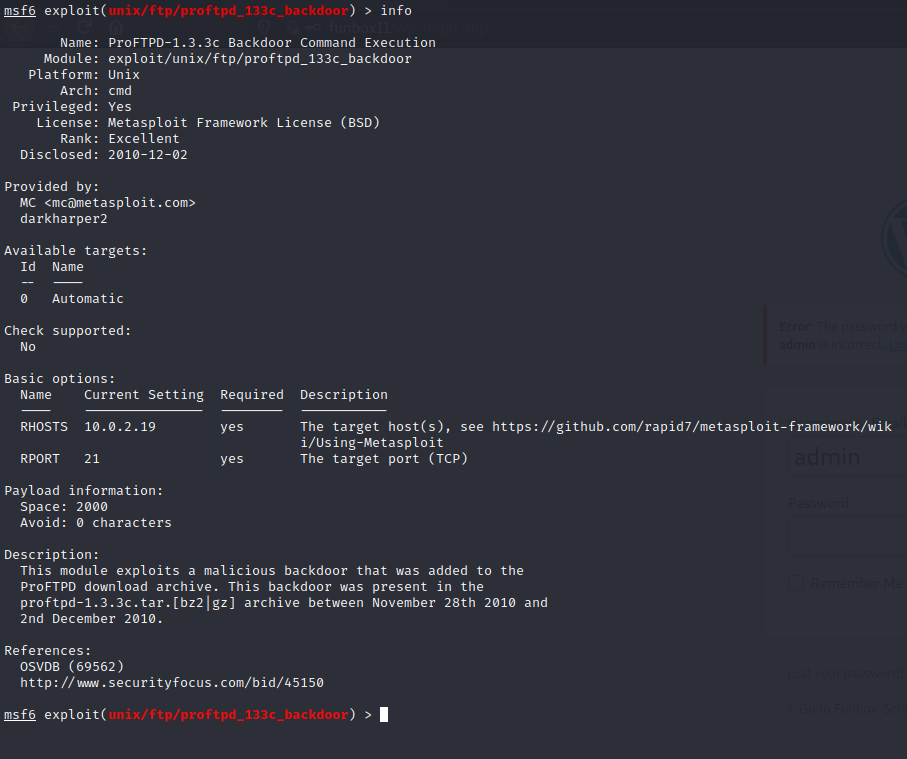This screenshot has height=759, width=907.
Task: Click the Password field on the WordPress login page
Action: click(x=847, y=536)
